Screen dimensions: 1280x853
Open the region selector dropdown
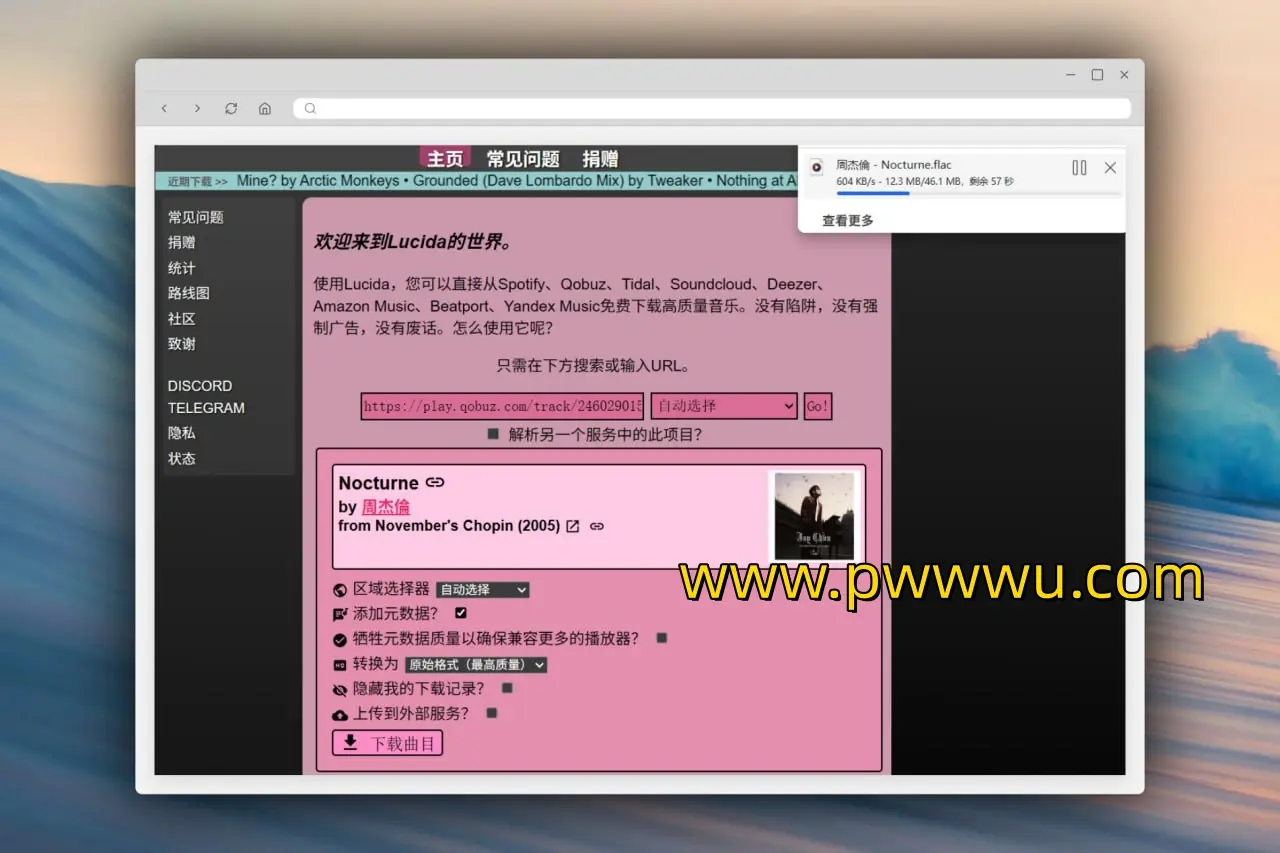(482, 590)
